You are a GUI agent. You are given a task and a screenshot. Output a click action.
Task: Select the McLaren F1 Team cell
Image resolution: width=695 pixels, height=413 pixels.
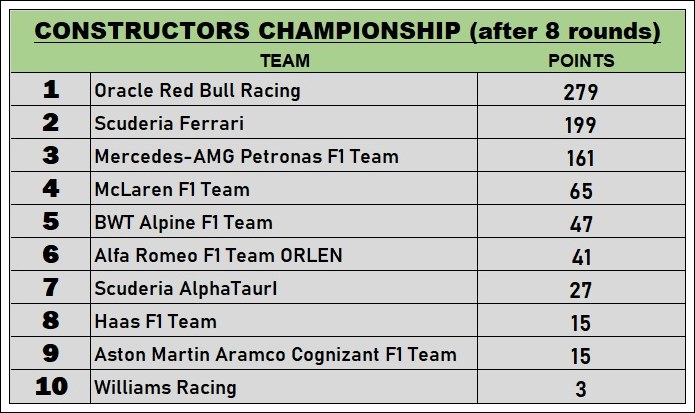coord(172,189)
